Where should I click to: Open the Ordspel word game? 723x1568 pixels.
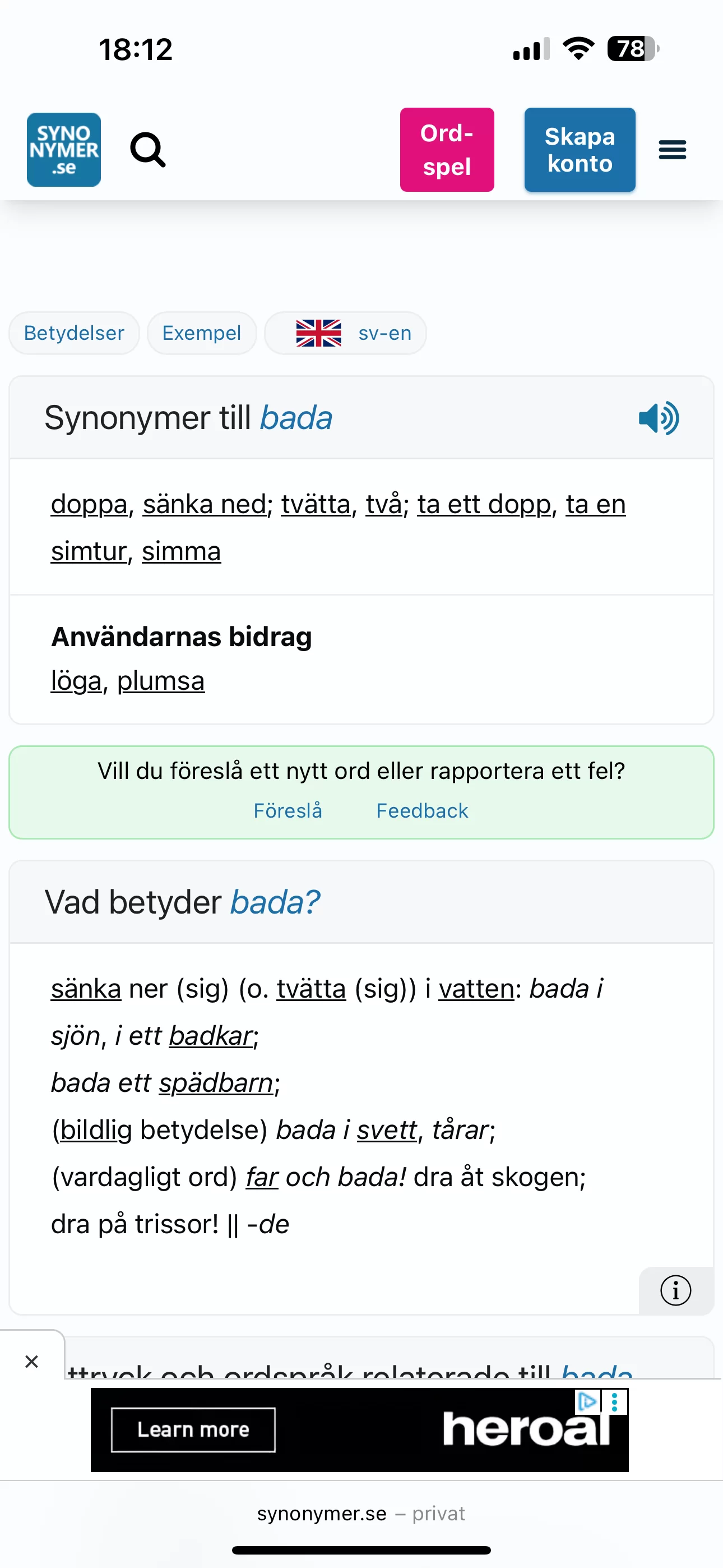coord(447,150)
